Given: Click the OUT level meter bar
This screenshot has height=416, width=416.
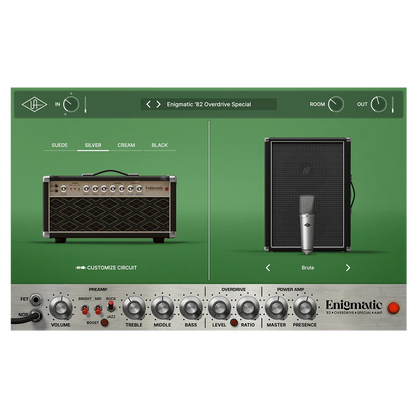Looking at the screenshot, I should pos(393,105).
